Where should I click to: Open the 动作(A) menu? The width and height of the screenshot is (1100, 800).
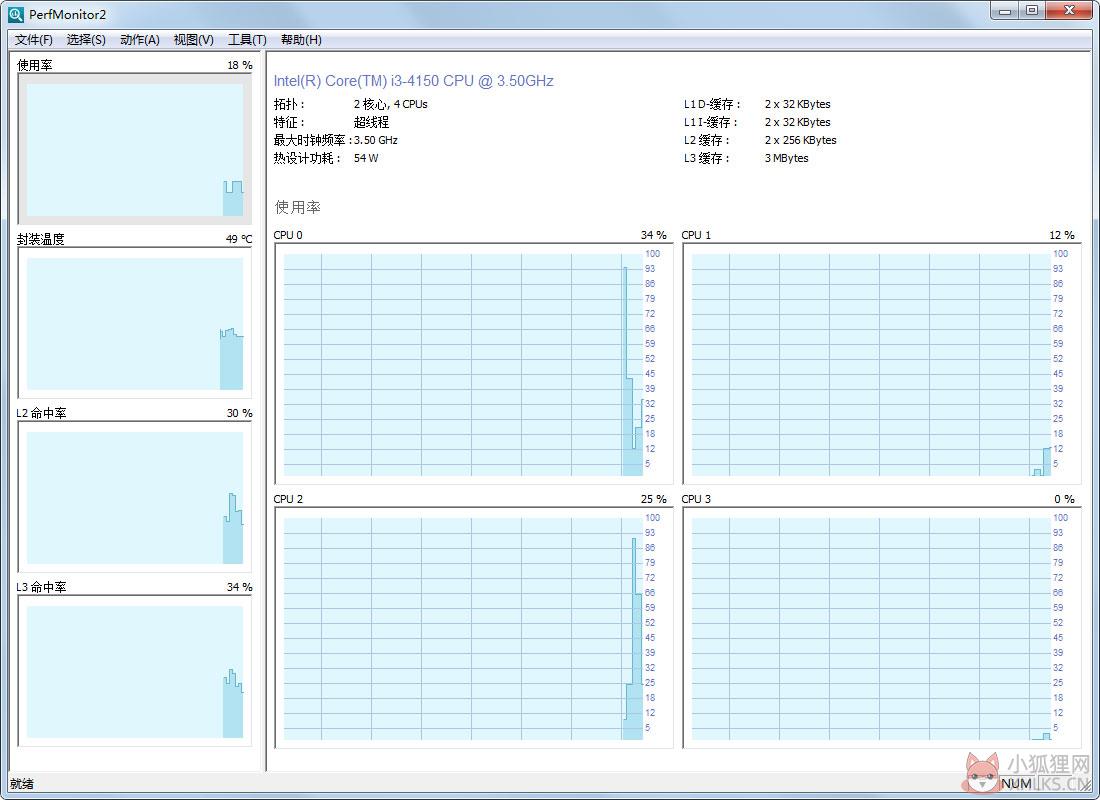[x=140, y=39]
